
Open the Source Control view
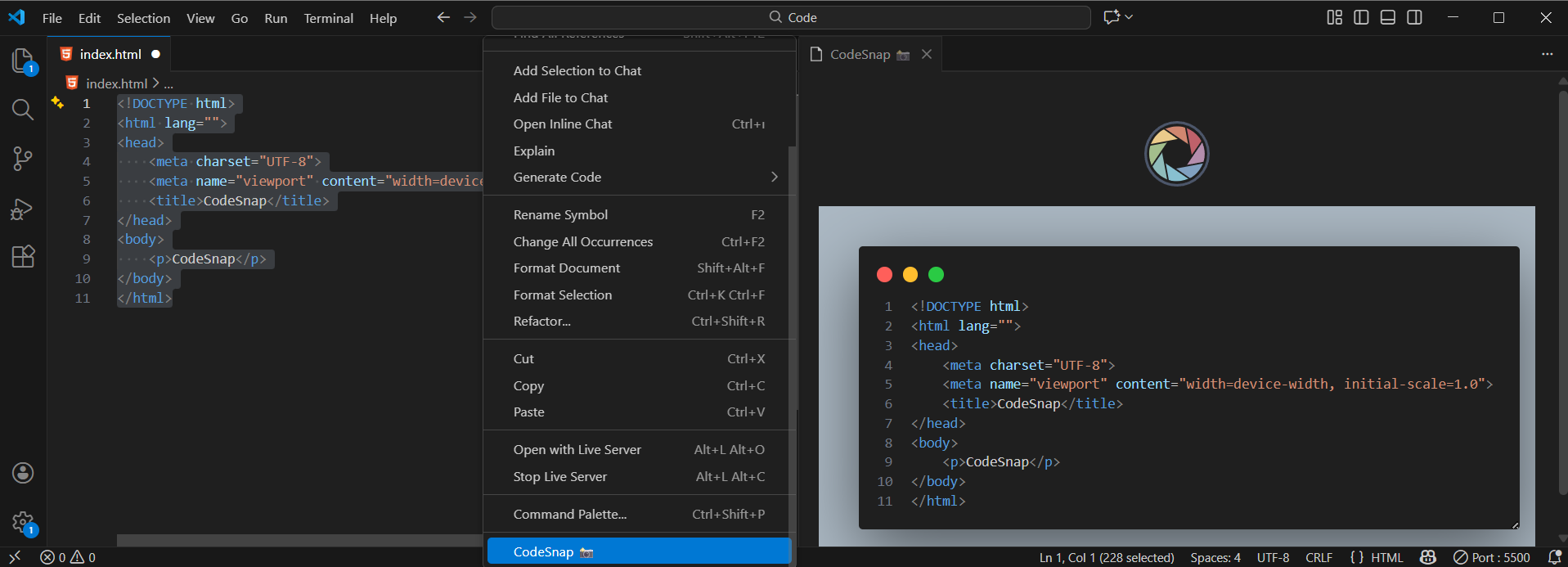click(x=23, y=159)
